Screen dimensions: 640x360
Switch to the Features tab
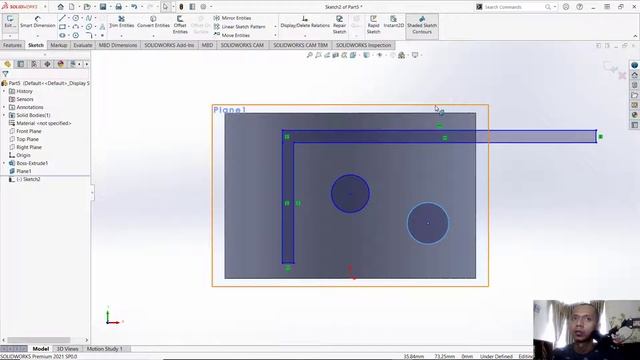point(13,45)
